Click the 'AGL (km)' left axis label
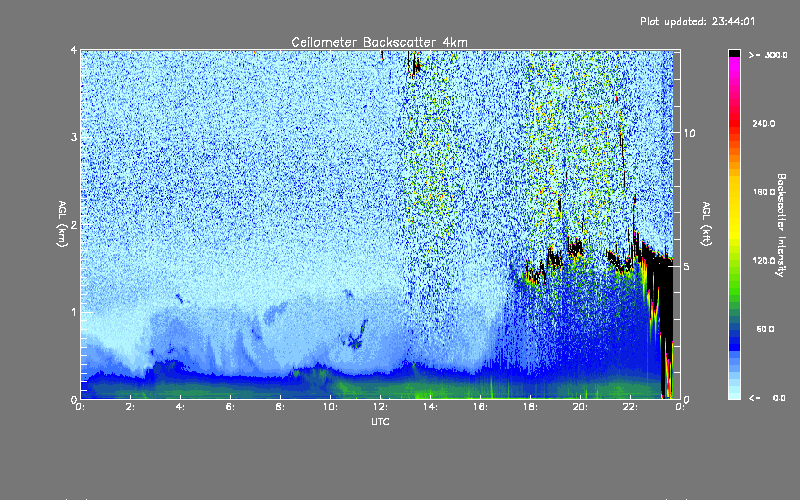The width and height of the screenshot is (800, 500). pos(62,223)
